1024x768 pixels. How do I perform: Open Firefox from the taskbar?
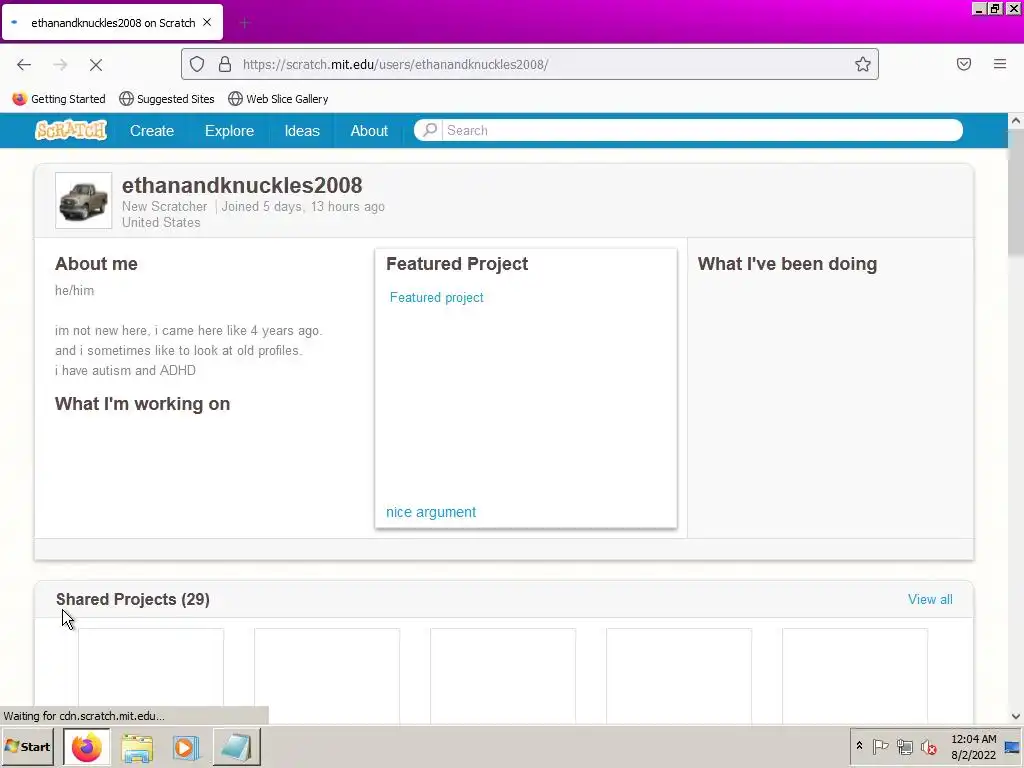(x=87, y=747)
